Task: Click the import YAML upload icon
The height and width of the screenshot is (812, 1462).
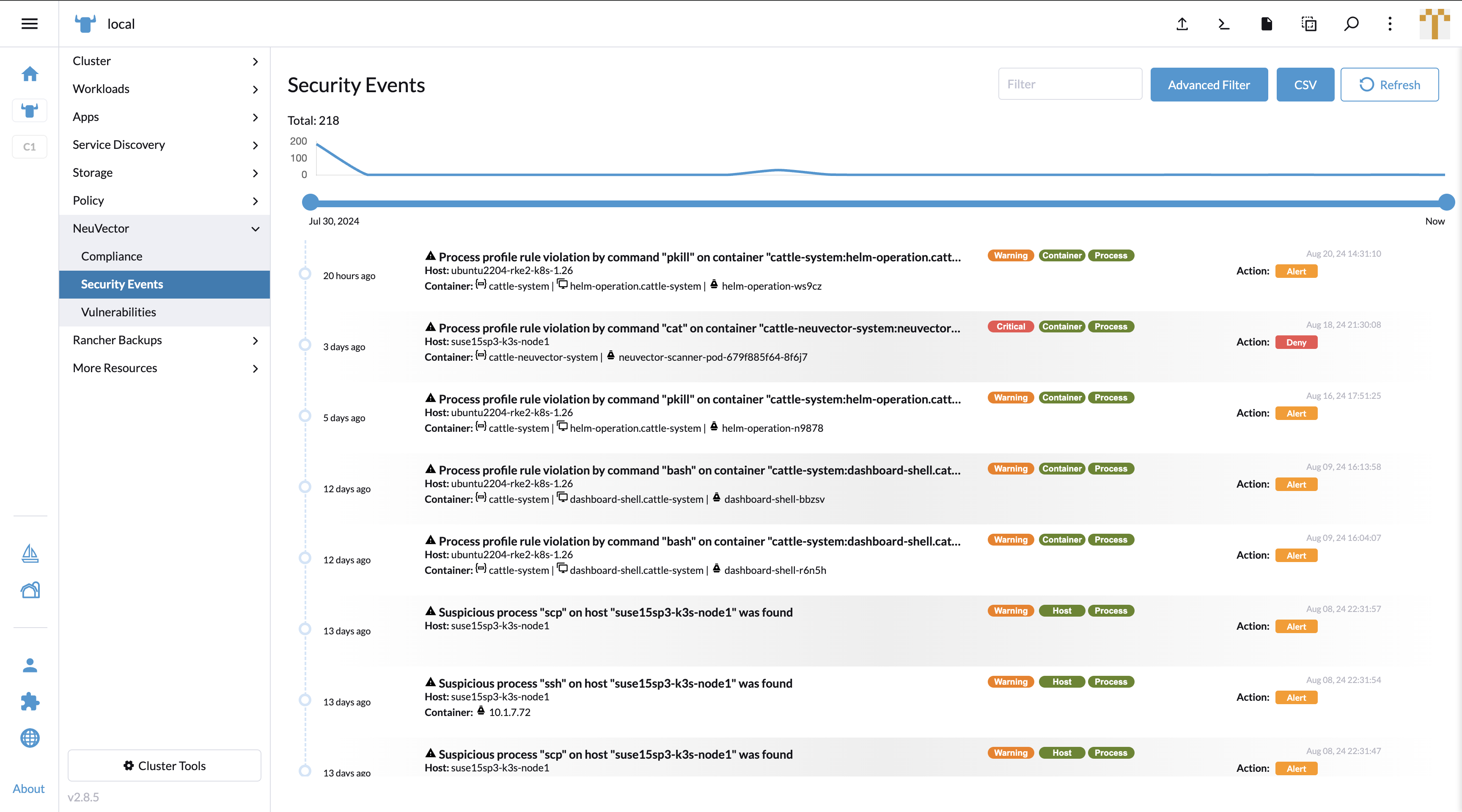Action: (x=1182, y=24)
